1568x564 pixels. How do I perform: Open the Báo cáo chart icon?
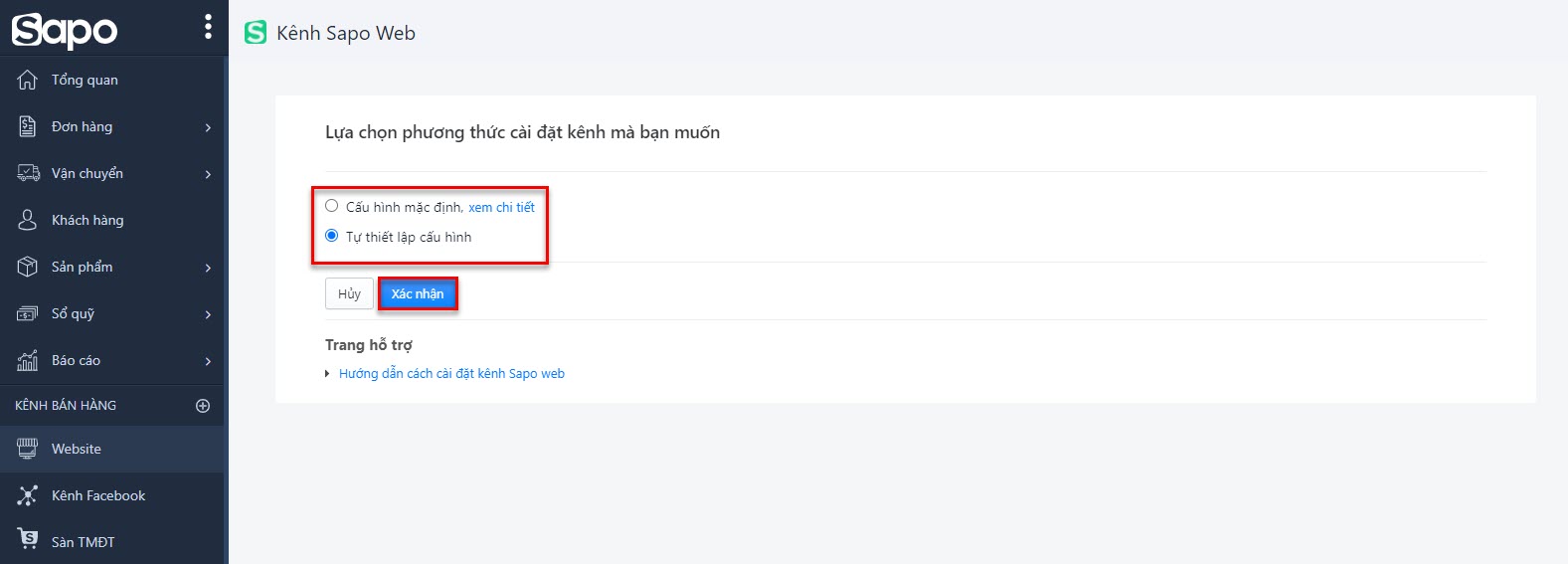(28, 360)
